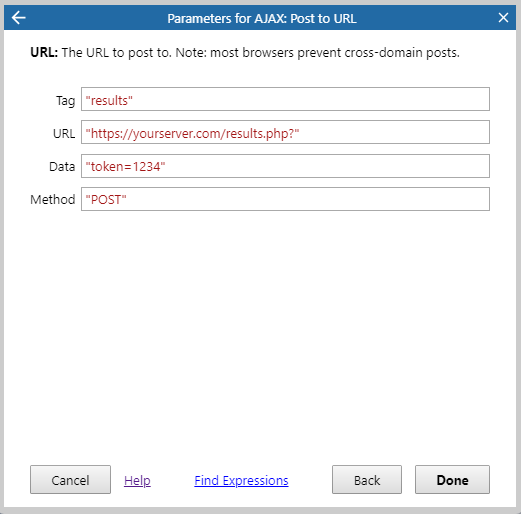The width and height of the screenshot is (521, 514).
Task: Return to previous step with Back button
Action: pos(367,480)
